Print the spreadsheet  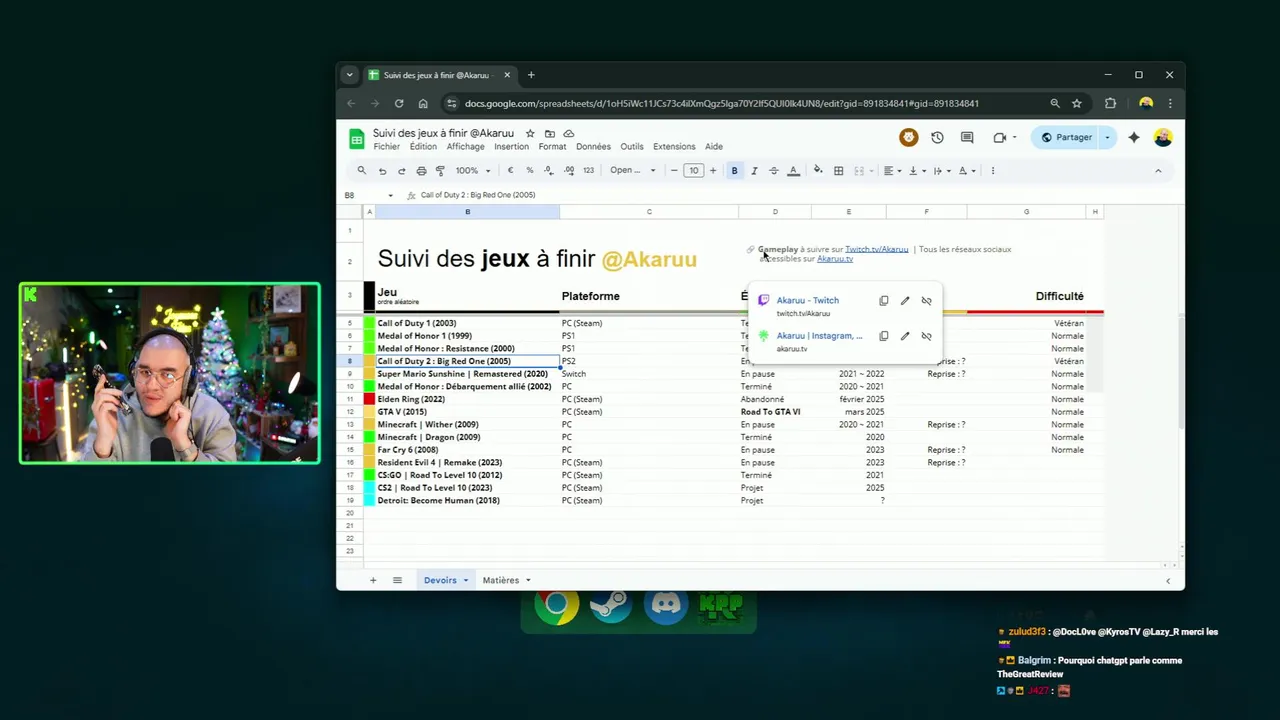point(421,171)
